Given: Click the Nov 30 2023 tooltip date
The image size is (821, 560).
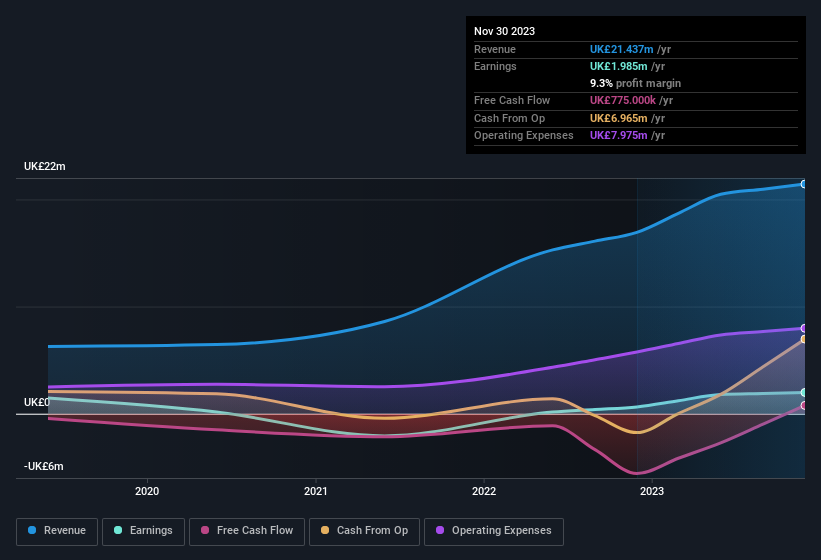Looking at the screenshot, I should pyautogui.click(x=504, y=31).
